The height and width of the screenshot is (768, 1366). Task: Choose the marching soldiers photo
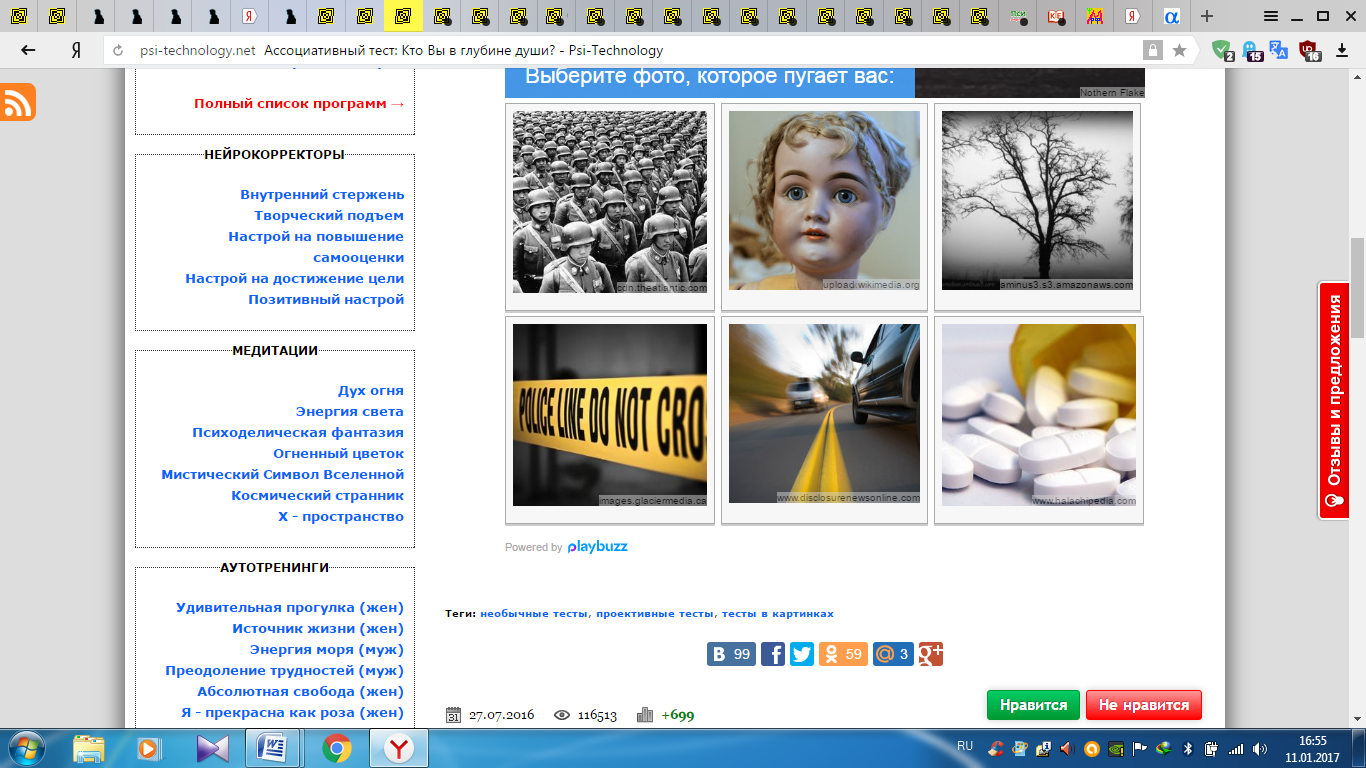pos(610,202)
